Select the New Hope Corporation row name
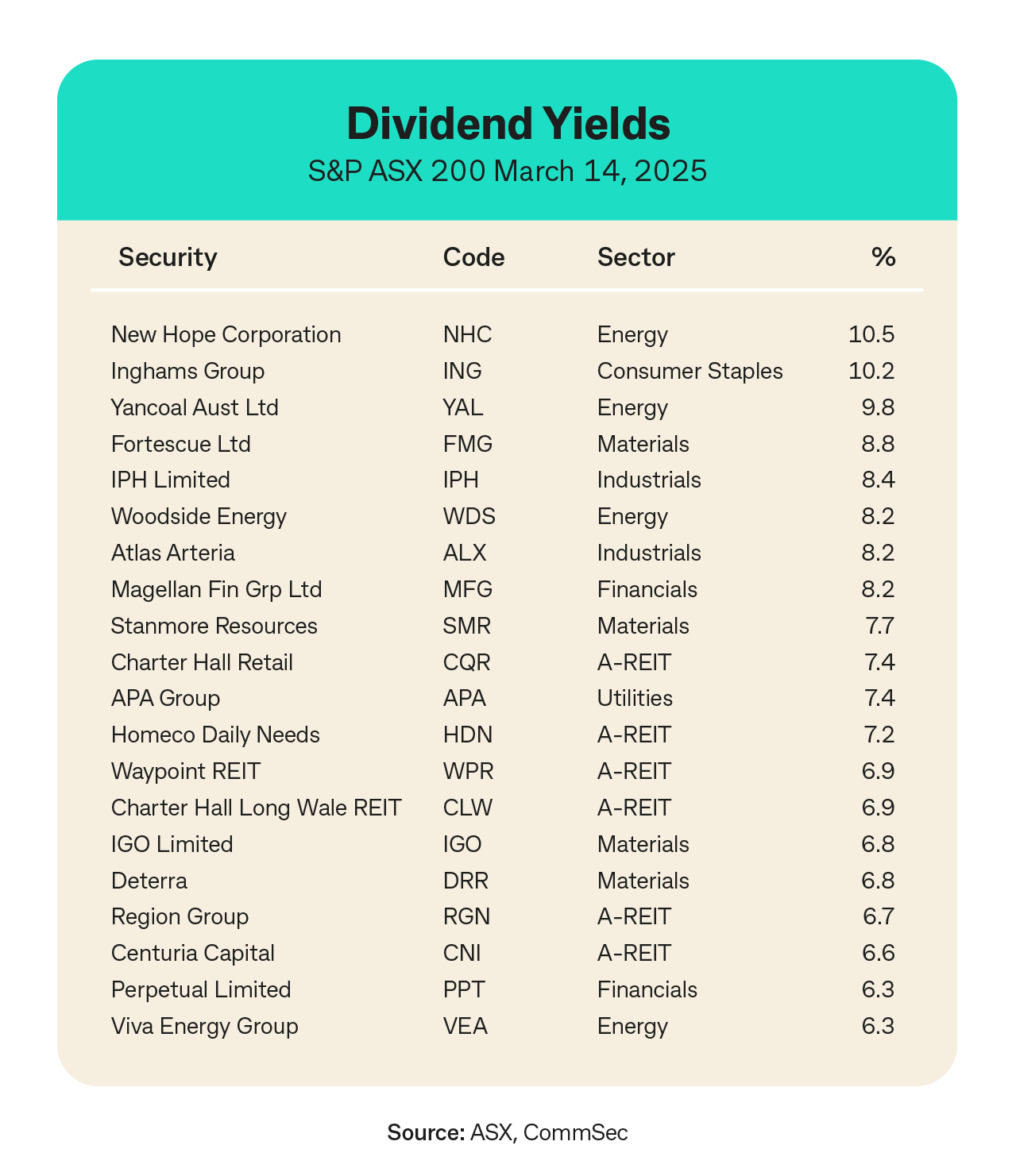 click(x=226, y=334)
